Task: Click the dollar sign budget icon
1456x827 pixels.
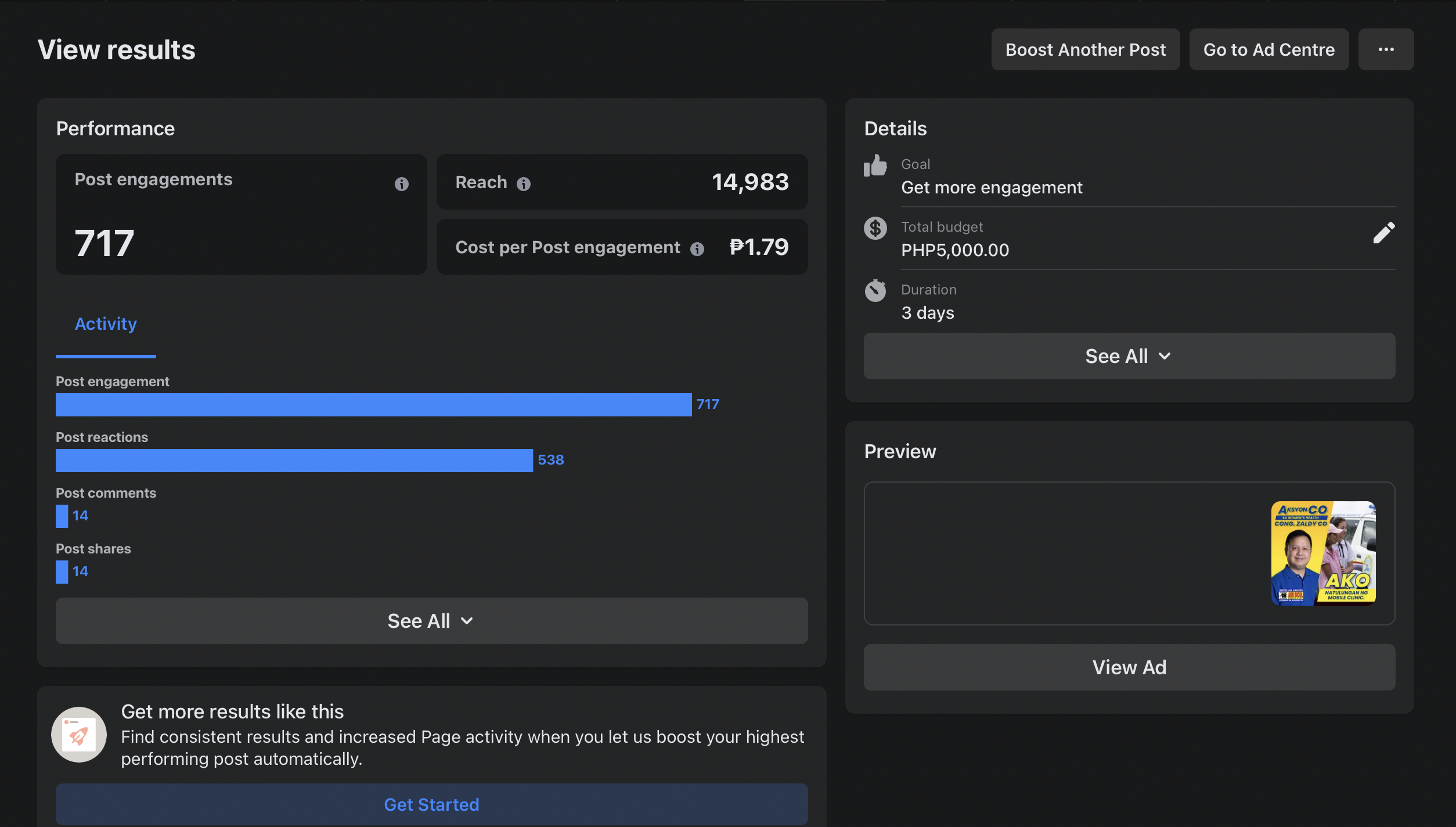Action: tap(875, 228)
